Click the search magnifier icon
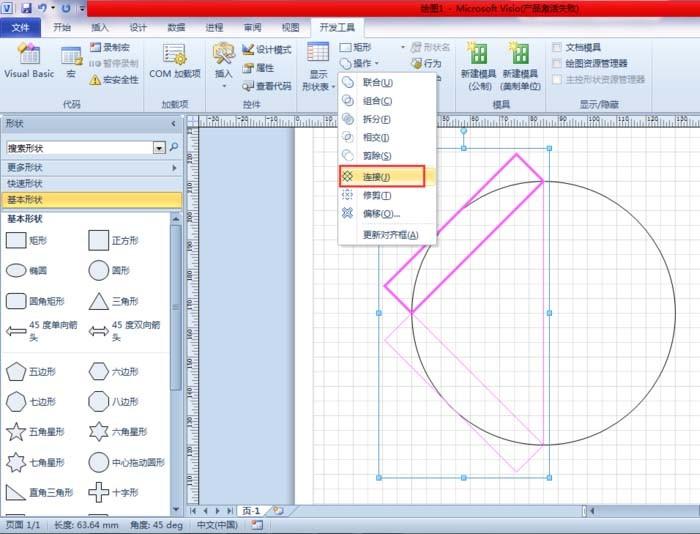The width and height of the screenshot is (700, 534). (174, 147)
